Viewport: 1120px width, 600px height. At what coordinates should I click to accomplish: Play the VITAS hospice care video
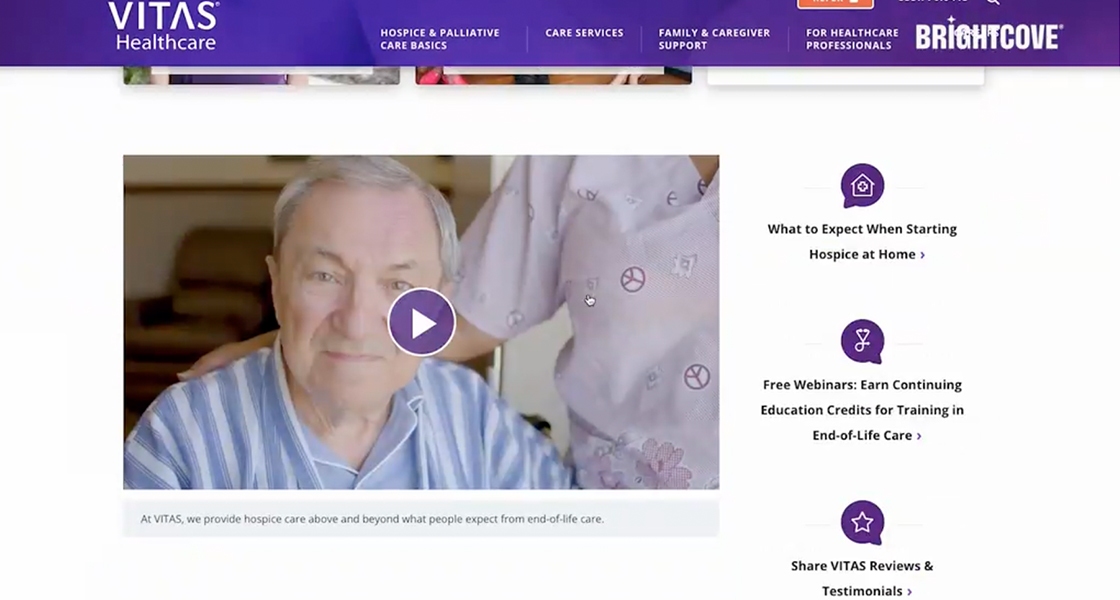tap(421, 322)
